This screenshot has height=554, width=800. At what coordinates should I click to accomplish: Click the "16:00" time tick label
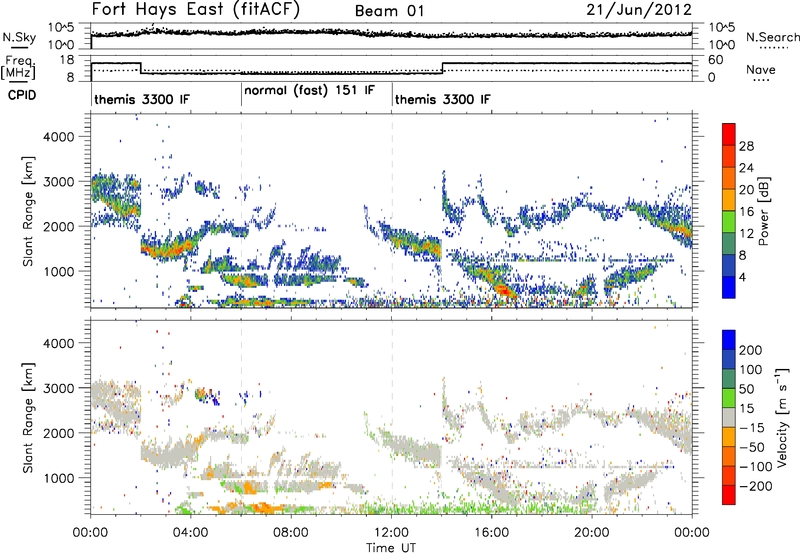click(x=491, y=533)
